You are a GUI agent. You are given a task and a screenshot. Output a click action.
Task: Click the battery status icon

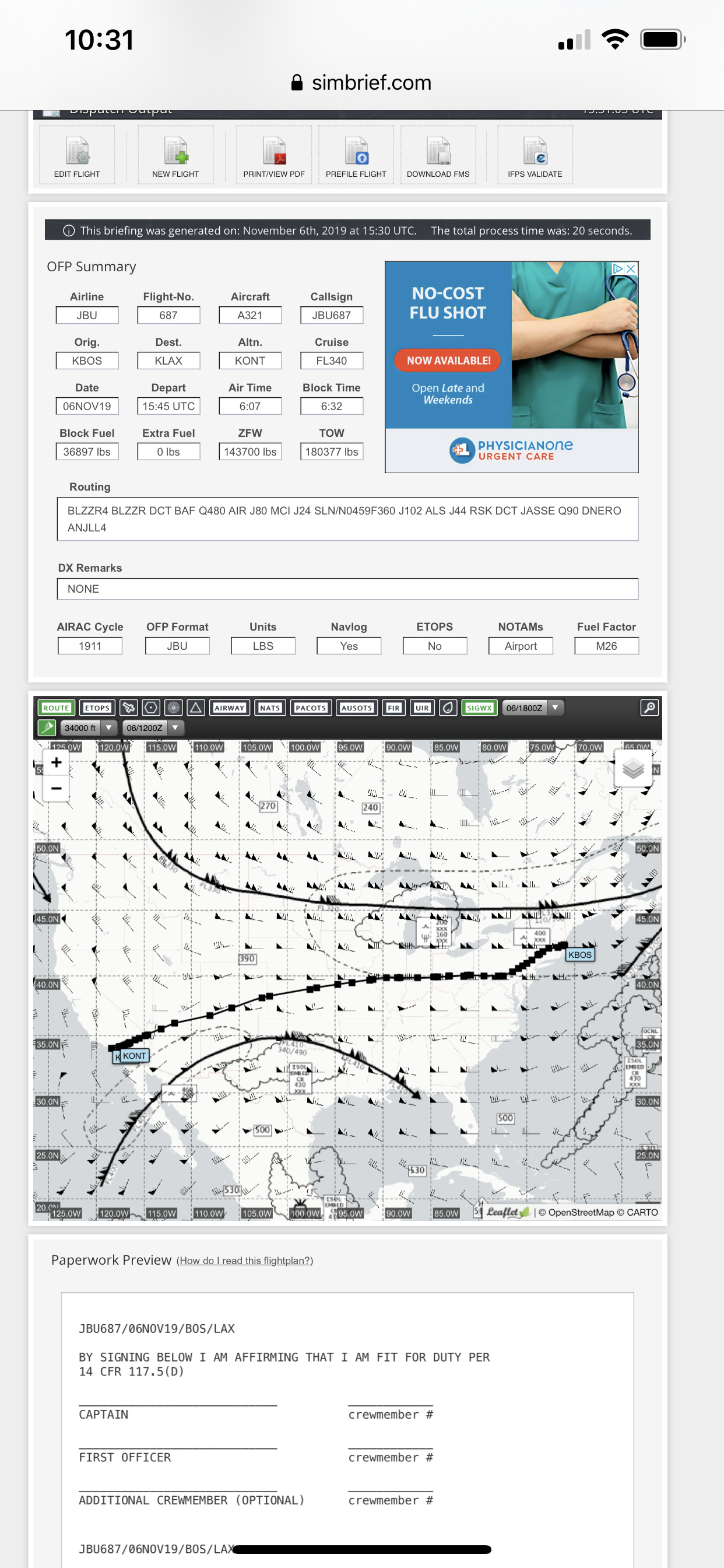(663, 40)
